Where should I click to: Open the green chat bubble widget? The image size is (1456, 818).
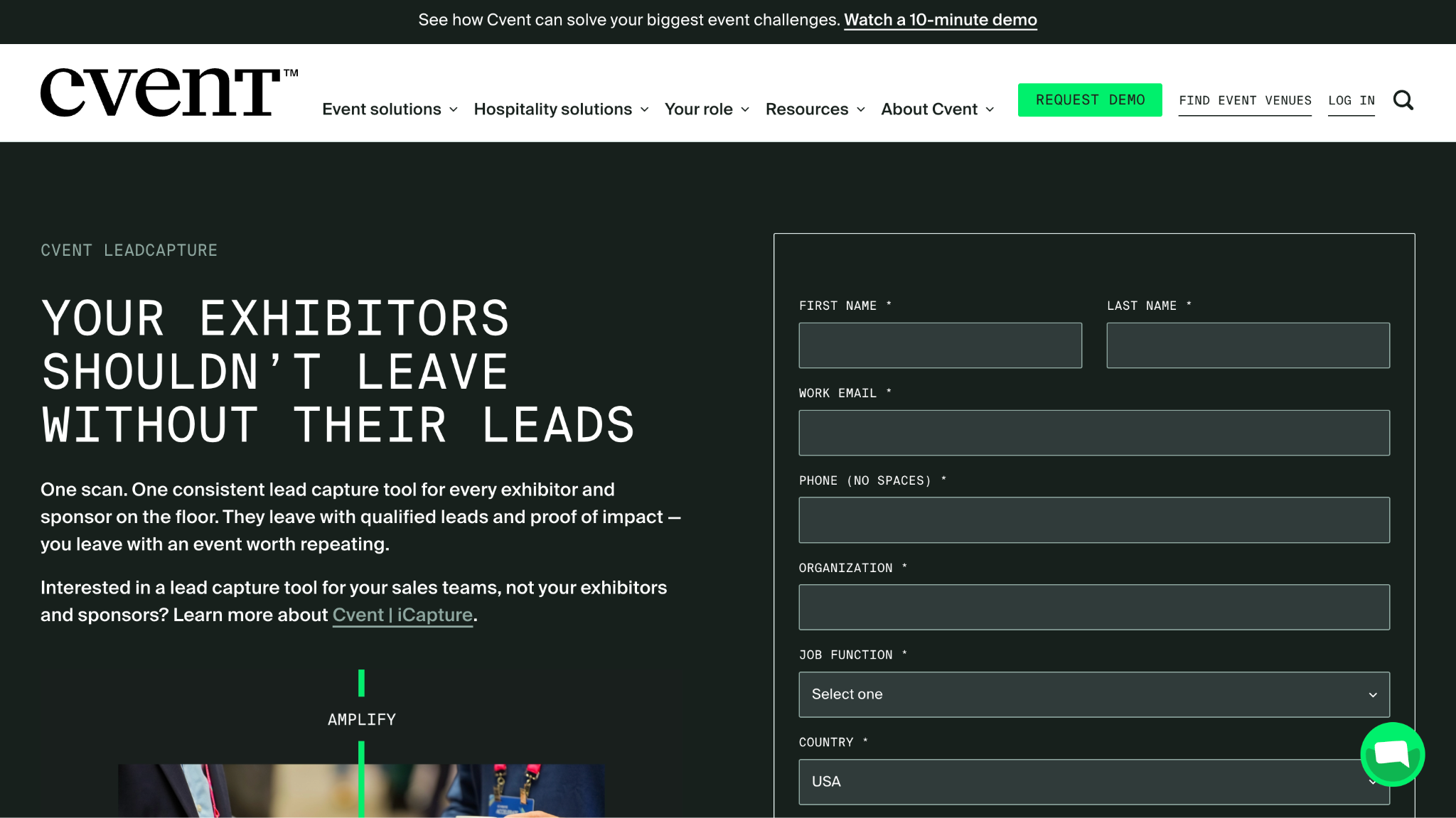coord(1392,754)
